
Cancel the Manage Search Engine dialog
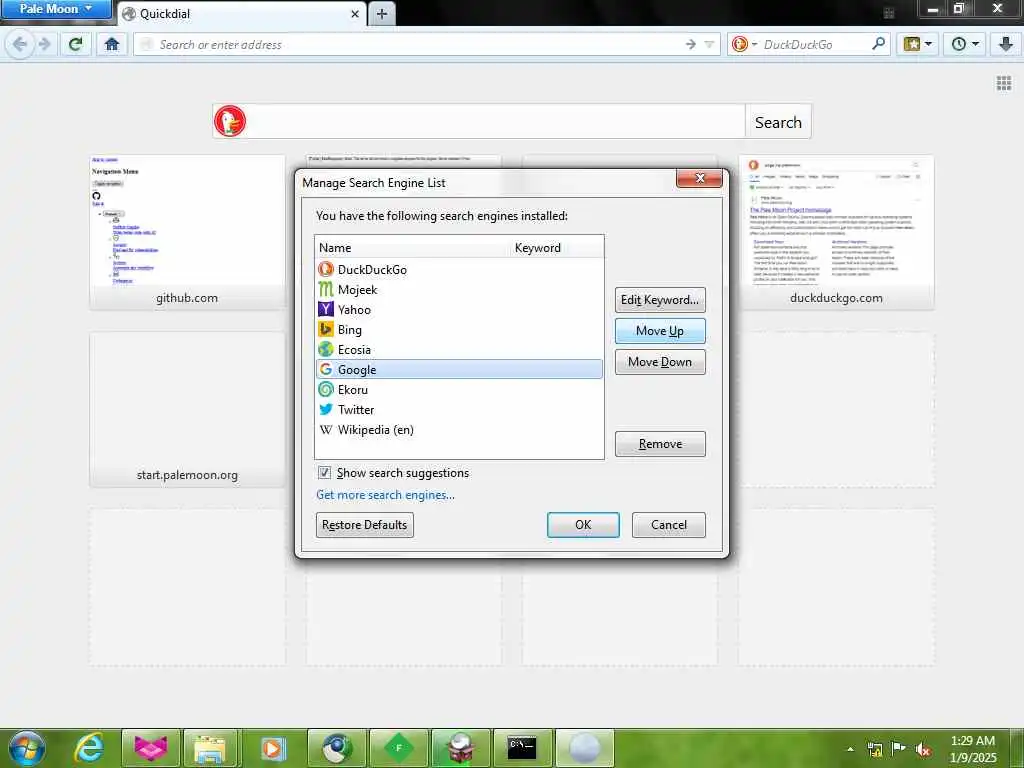(668, 524)
